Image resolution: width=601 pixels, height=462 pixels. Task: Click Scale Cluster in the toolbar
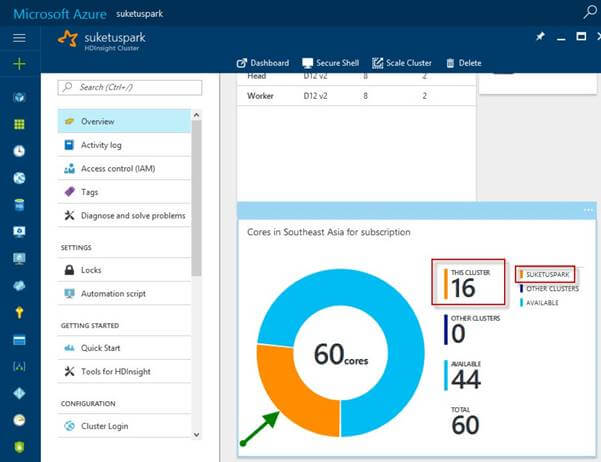click(402, 63)
